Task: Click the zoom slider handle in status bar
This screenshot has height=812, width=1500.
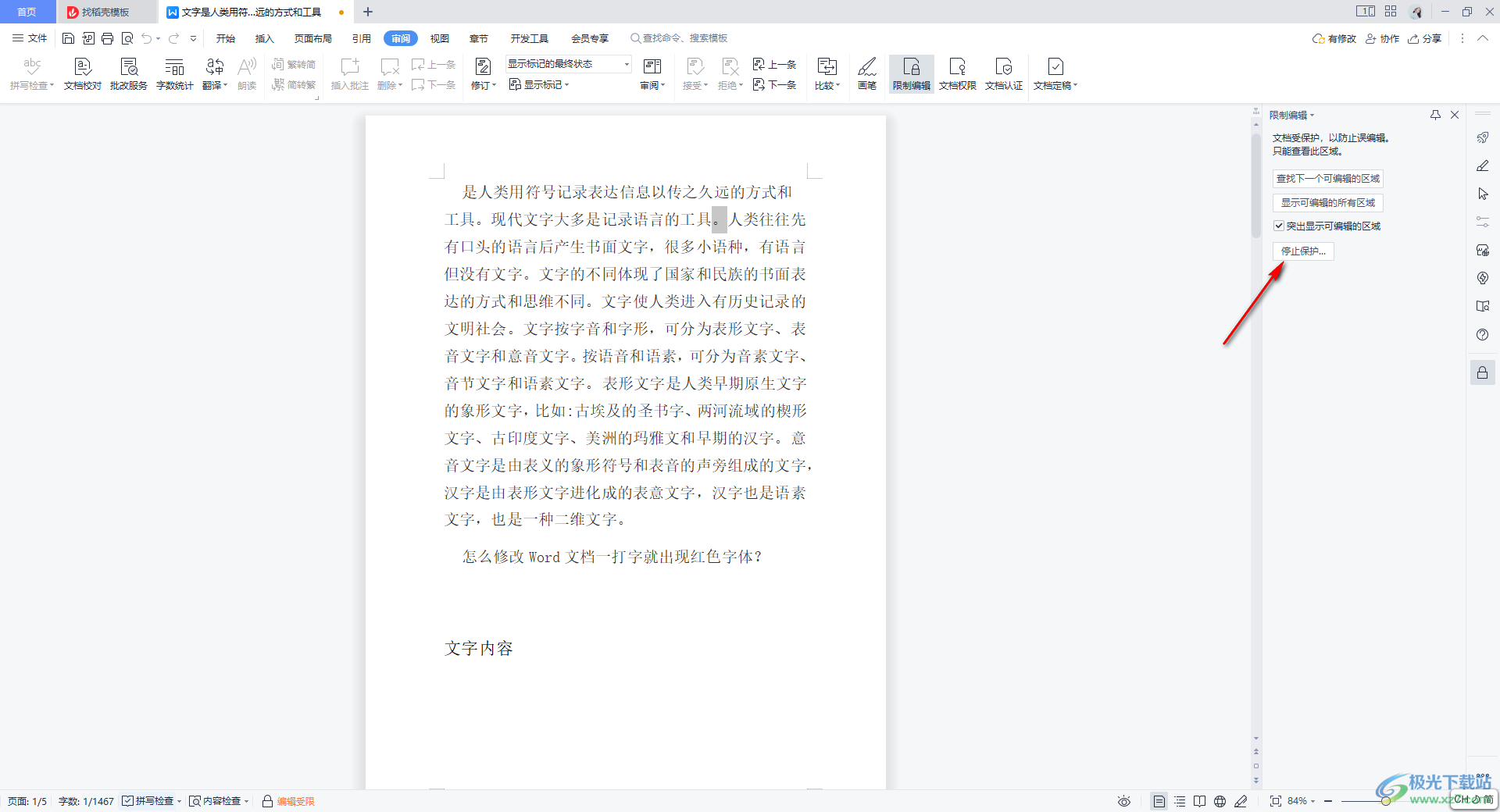Action: point(1385,801)
